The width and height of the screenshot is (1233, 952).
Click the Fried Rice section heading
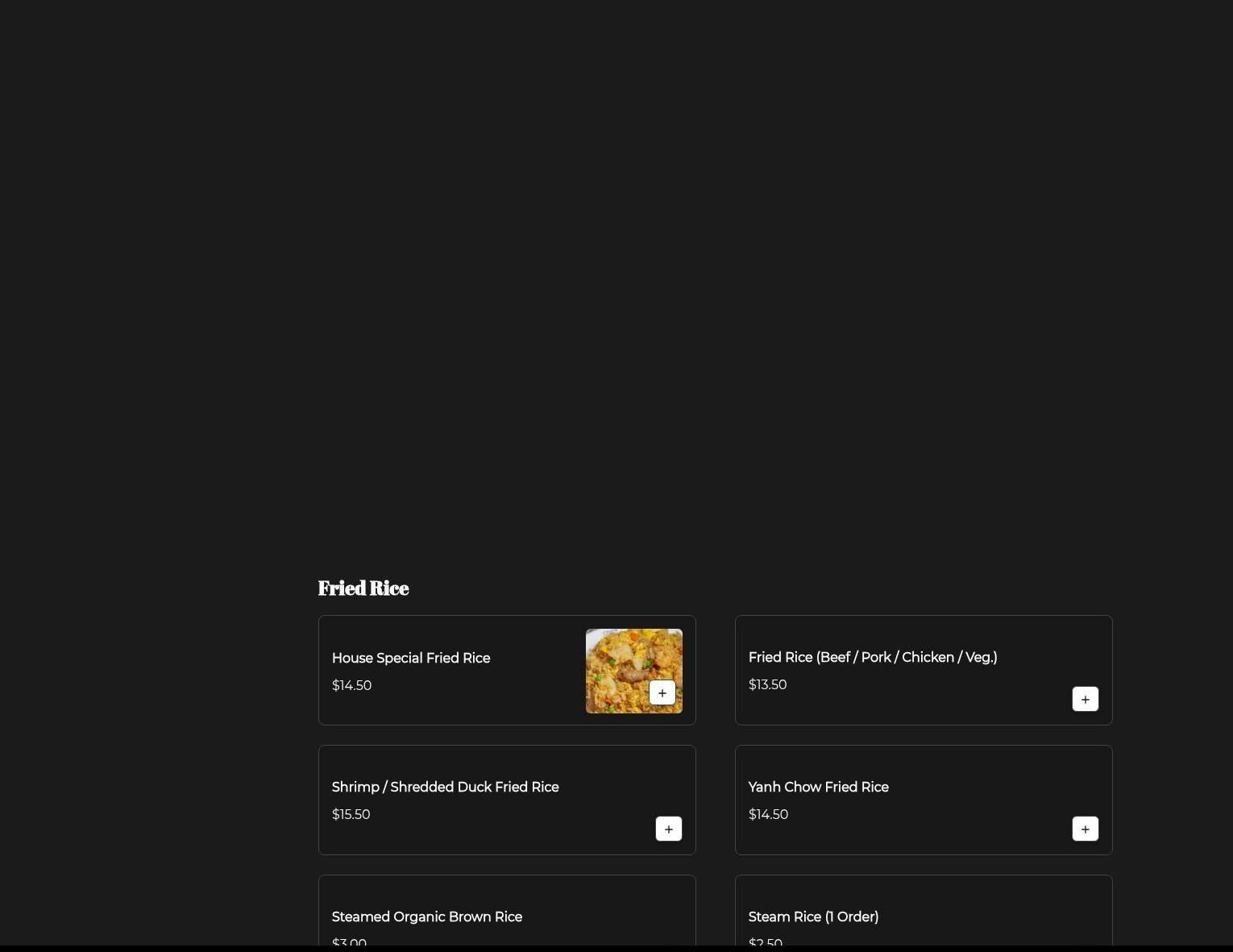click(363, 588)
